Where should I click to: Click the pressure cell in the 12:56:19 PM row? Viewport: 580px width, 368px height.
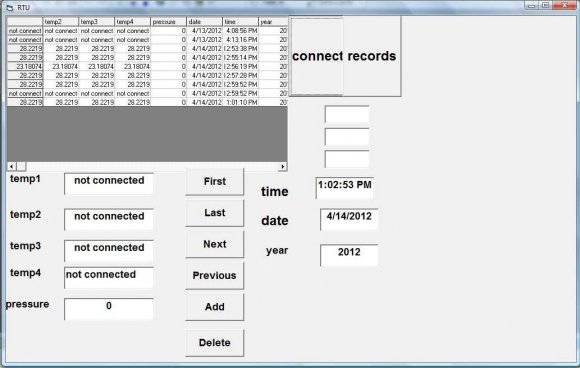click(169, 67)
